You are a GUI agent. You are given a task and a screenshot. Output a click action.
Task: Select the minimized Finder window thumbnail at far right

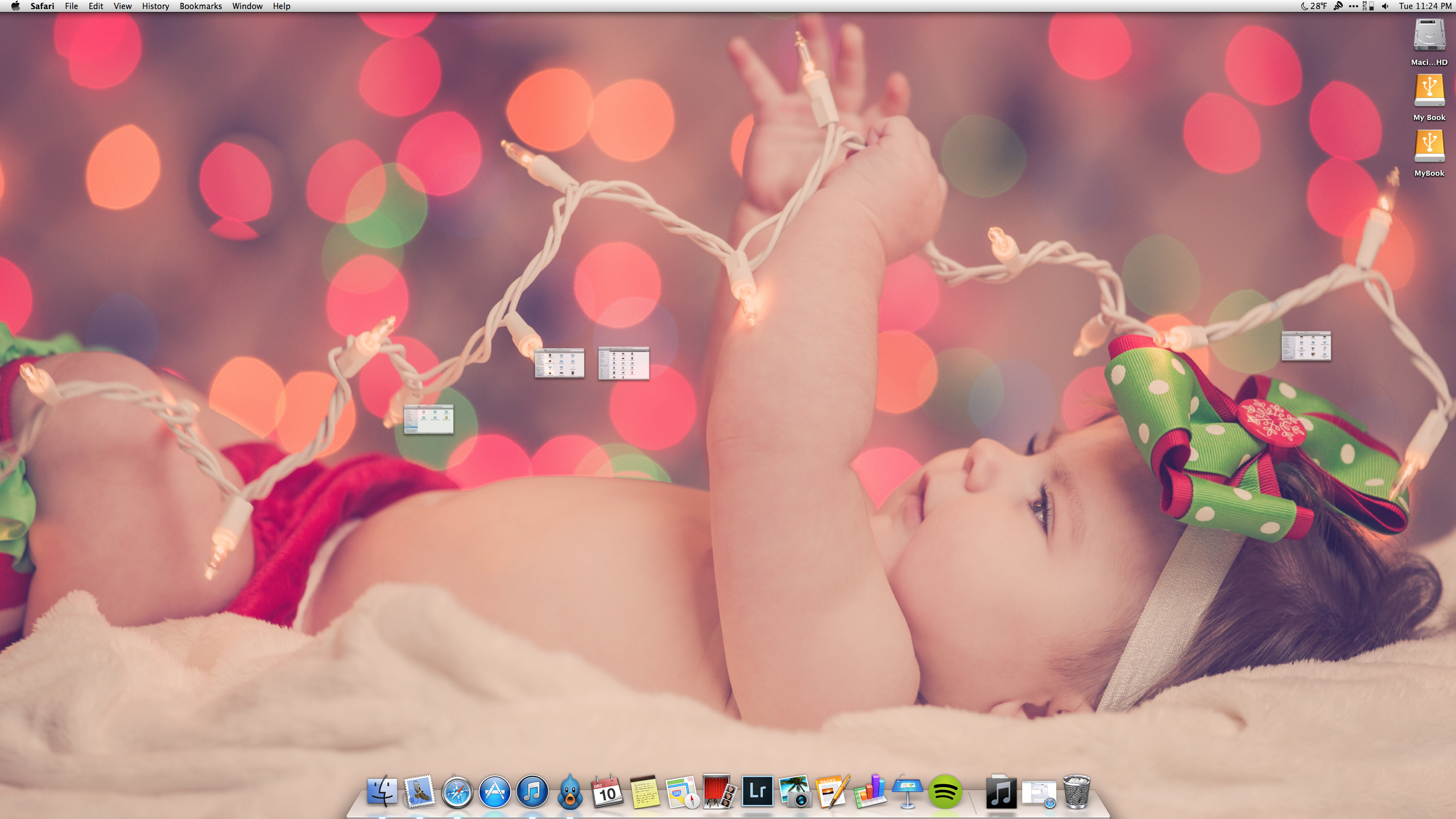coord(1306,346)
